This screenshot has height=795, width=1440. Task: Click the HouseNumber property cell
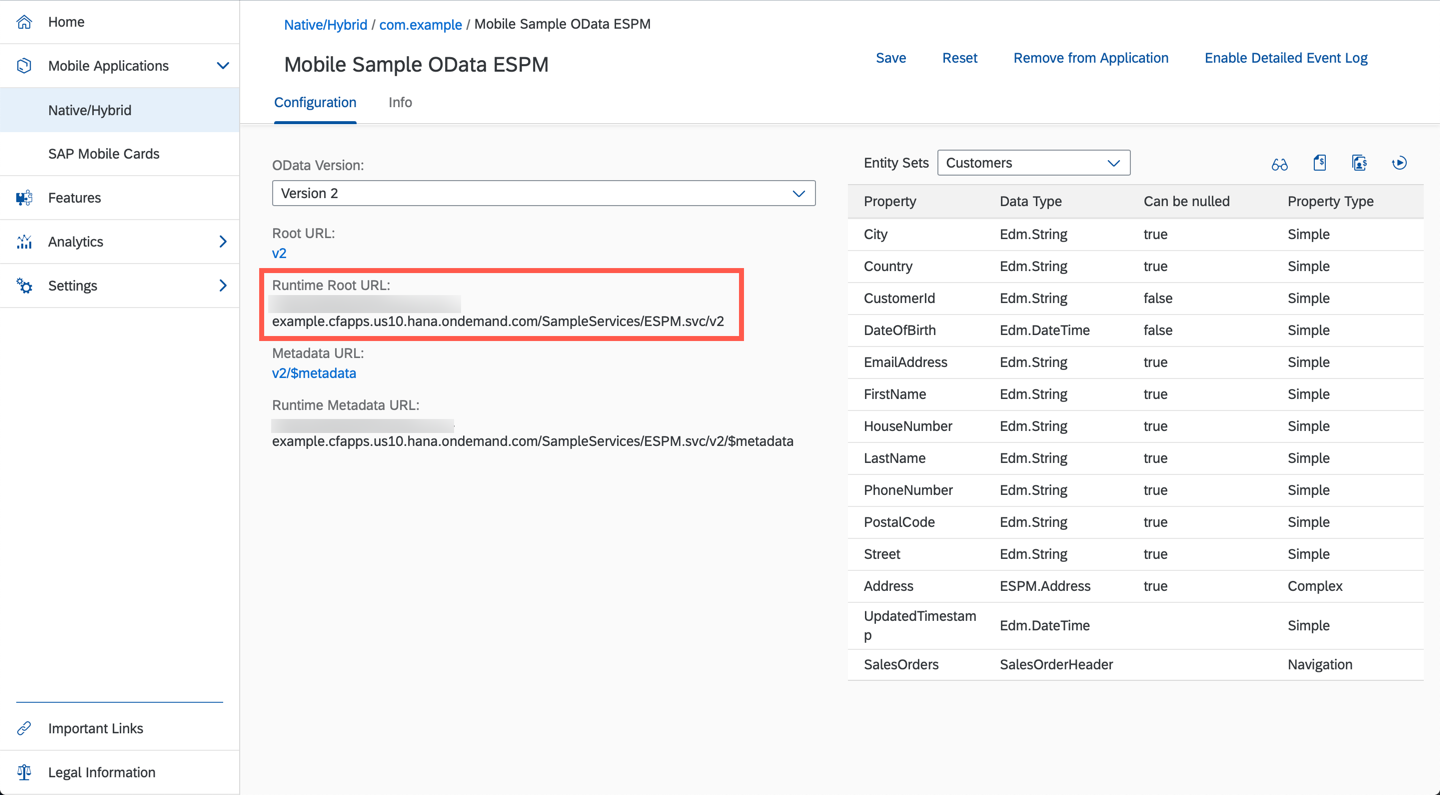[908, 426]
